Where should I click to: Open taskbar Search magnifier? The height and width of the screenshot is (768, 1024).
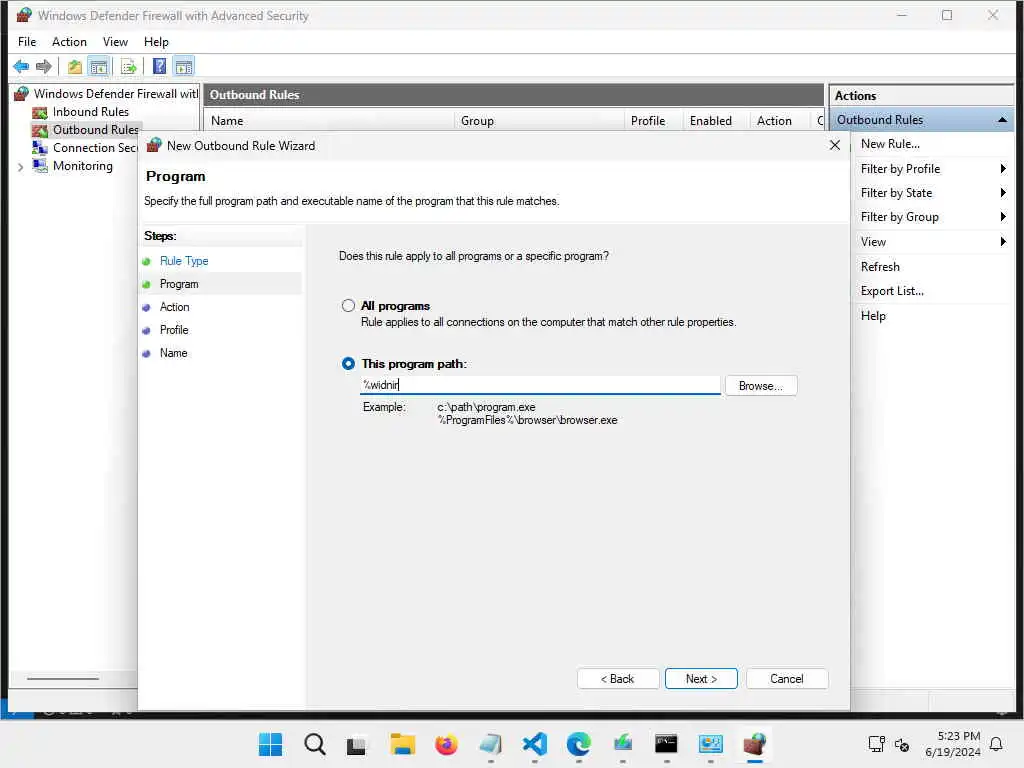[315, 744]
